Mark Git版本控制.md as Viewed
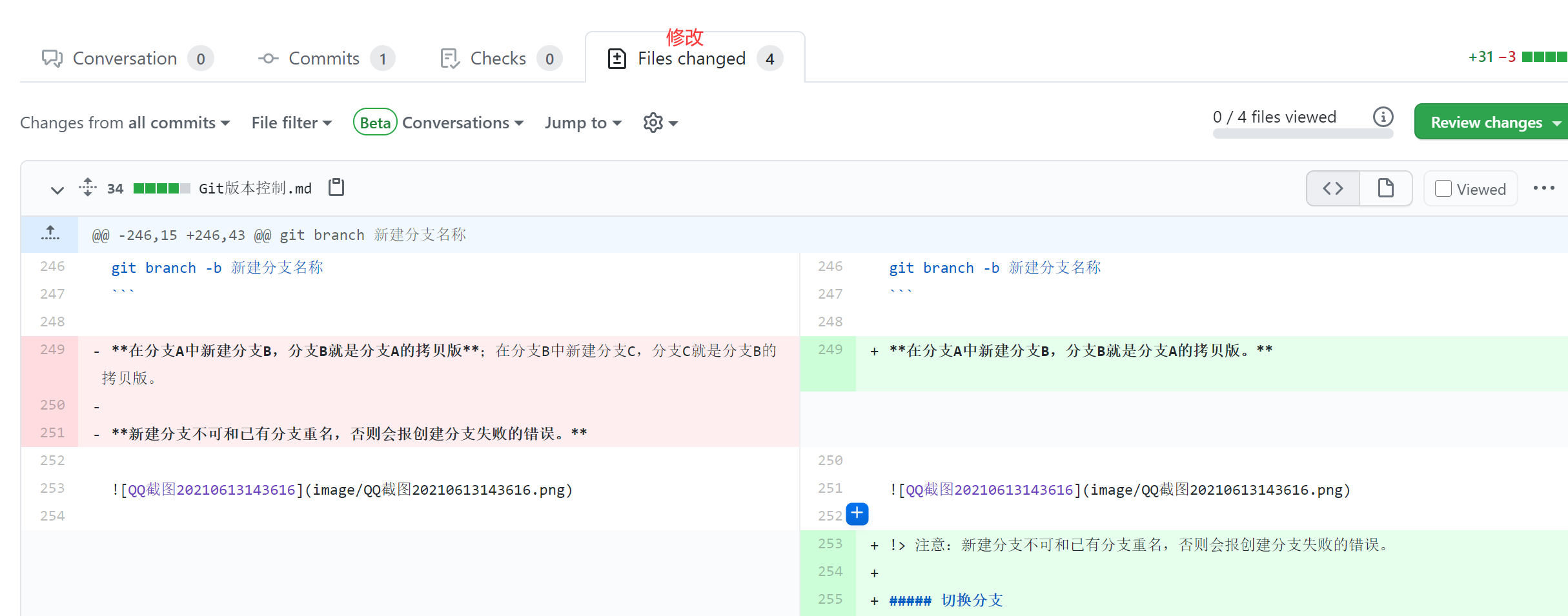This screenshot has height=616, width=1568. click(x=1443, y=188)
